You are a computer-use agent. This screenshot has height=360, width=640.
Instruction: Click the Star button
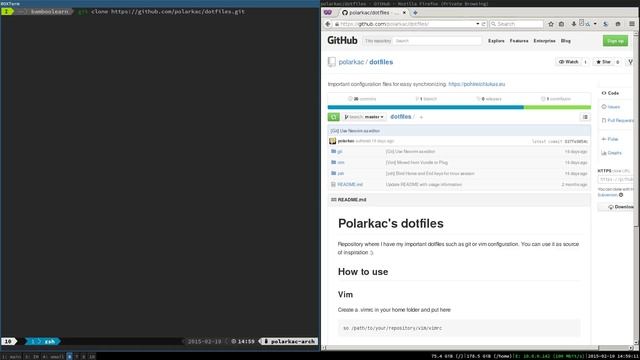point(603,62)
